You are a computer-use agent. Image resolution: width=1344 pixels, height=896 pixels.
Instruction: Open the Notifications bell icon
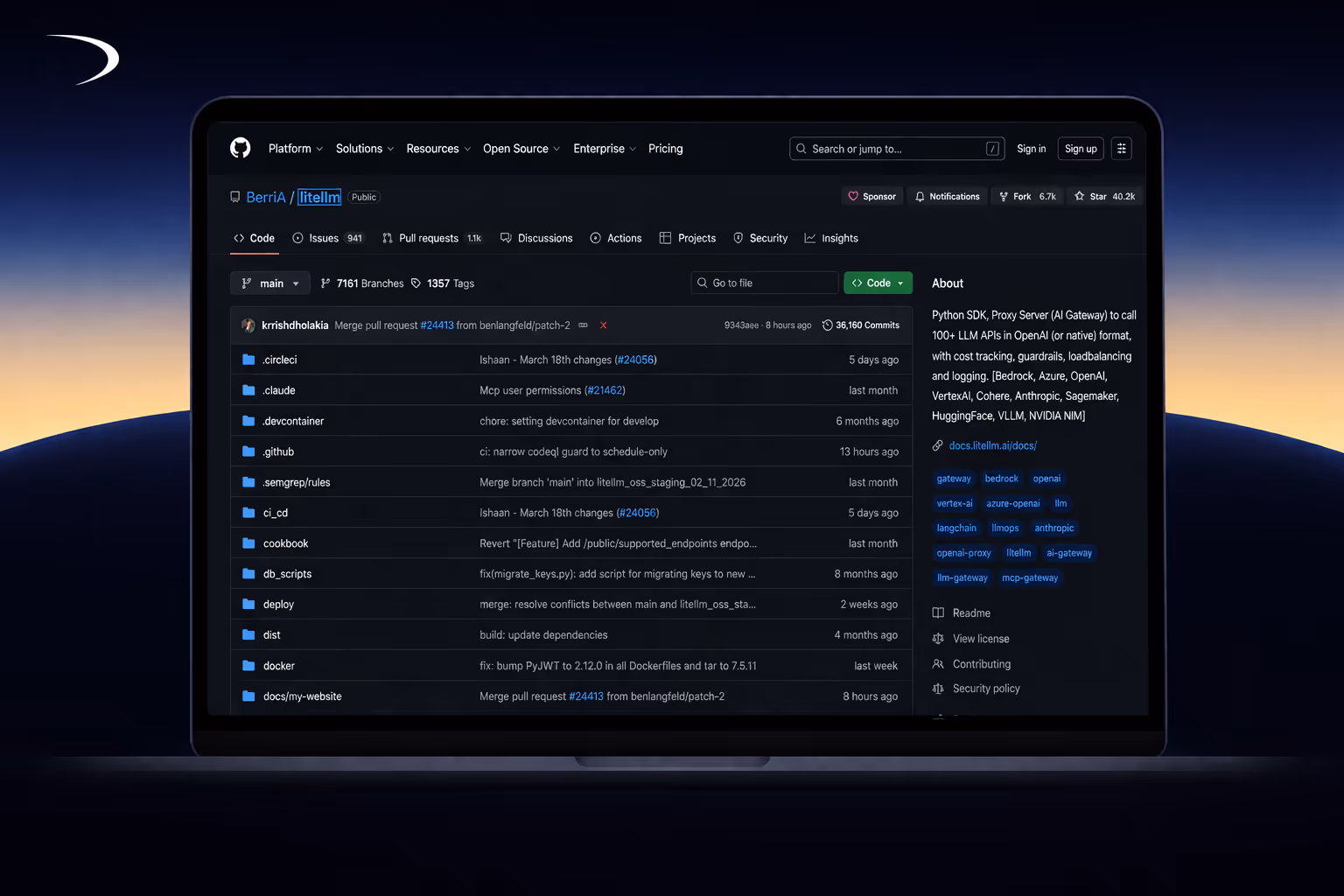pos(920,196)
